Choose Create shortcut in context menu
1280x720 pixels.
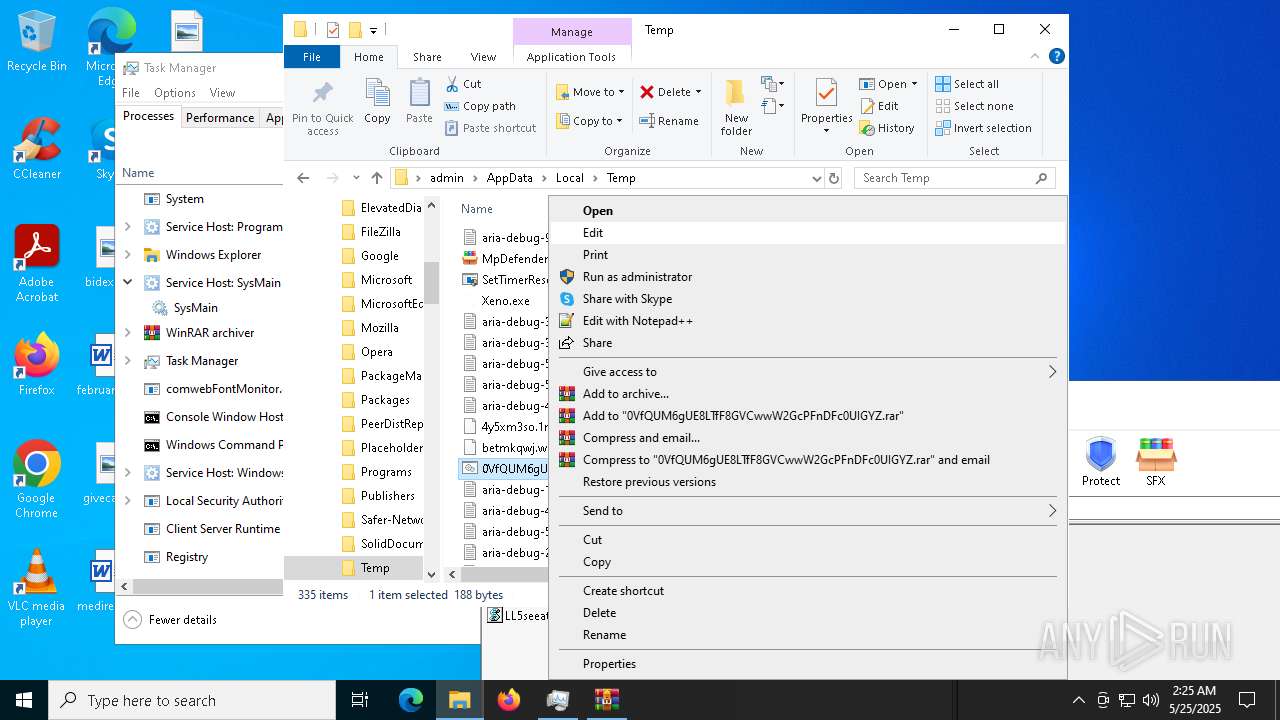pos(809,591)
